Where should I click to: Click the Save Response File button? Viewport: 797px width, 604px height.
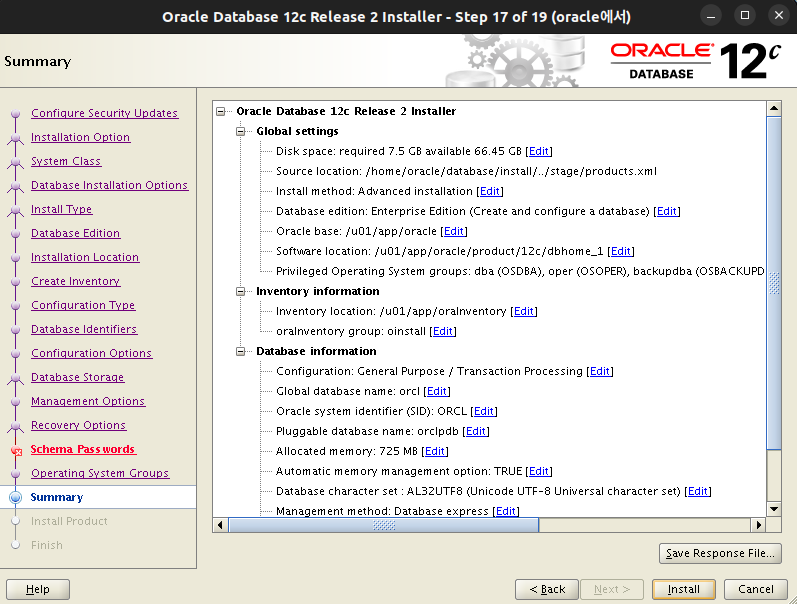(720, 553)
